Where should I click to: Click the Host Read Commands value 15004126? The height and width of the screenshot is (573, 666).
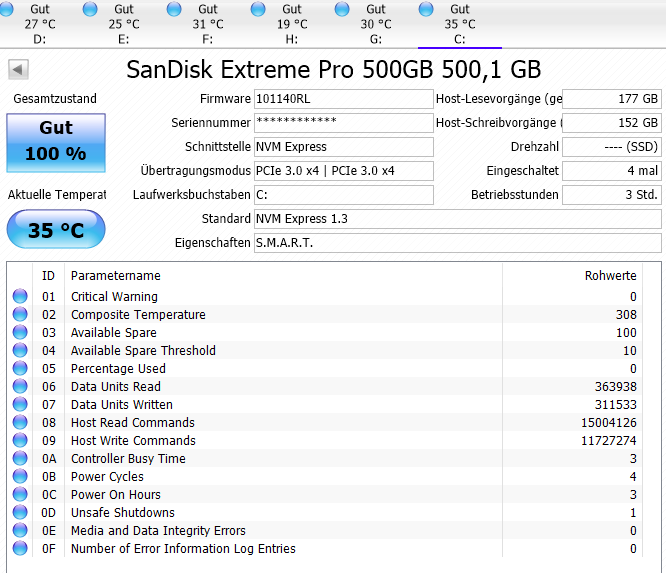pyautogui.click(x=609, y=423)
